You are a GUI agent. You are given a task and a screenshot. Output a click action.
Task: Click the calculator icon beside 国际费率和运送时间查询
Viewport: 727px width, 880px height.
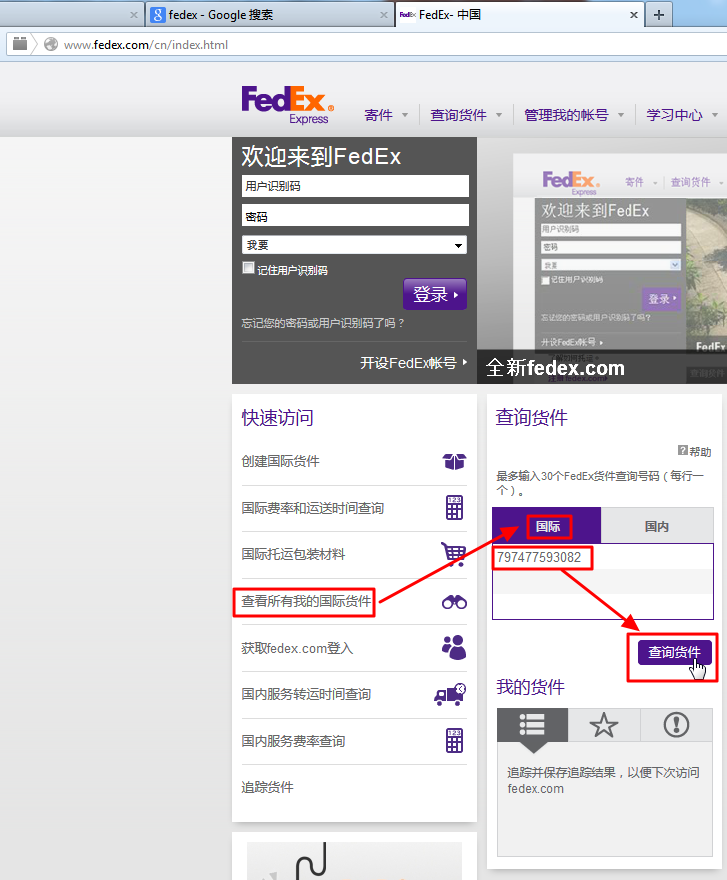point(454,508)
